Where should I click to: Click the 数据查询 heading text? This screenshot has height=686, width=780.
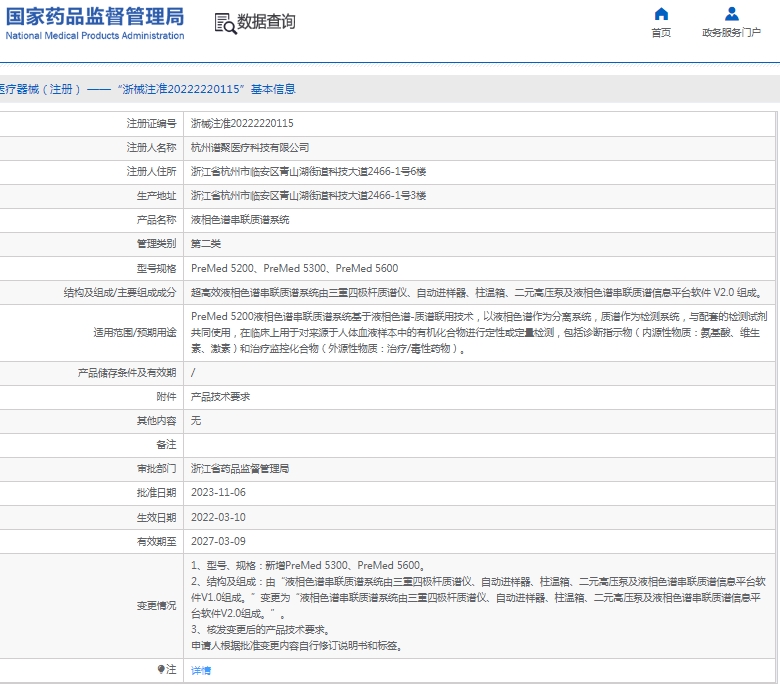click(266, 22)
